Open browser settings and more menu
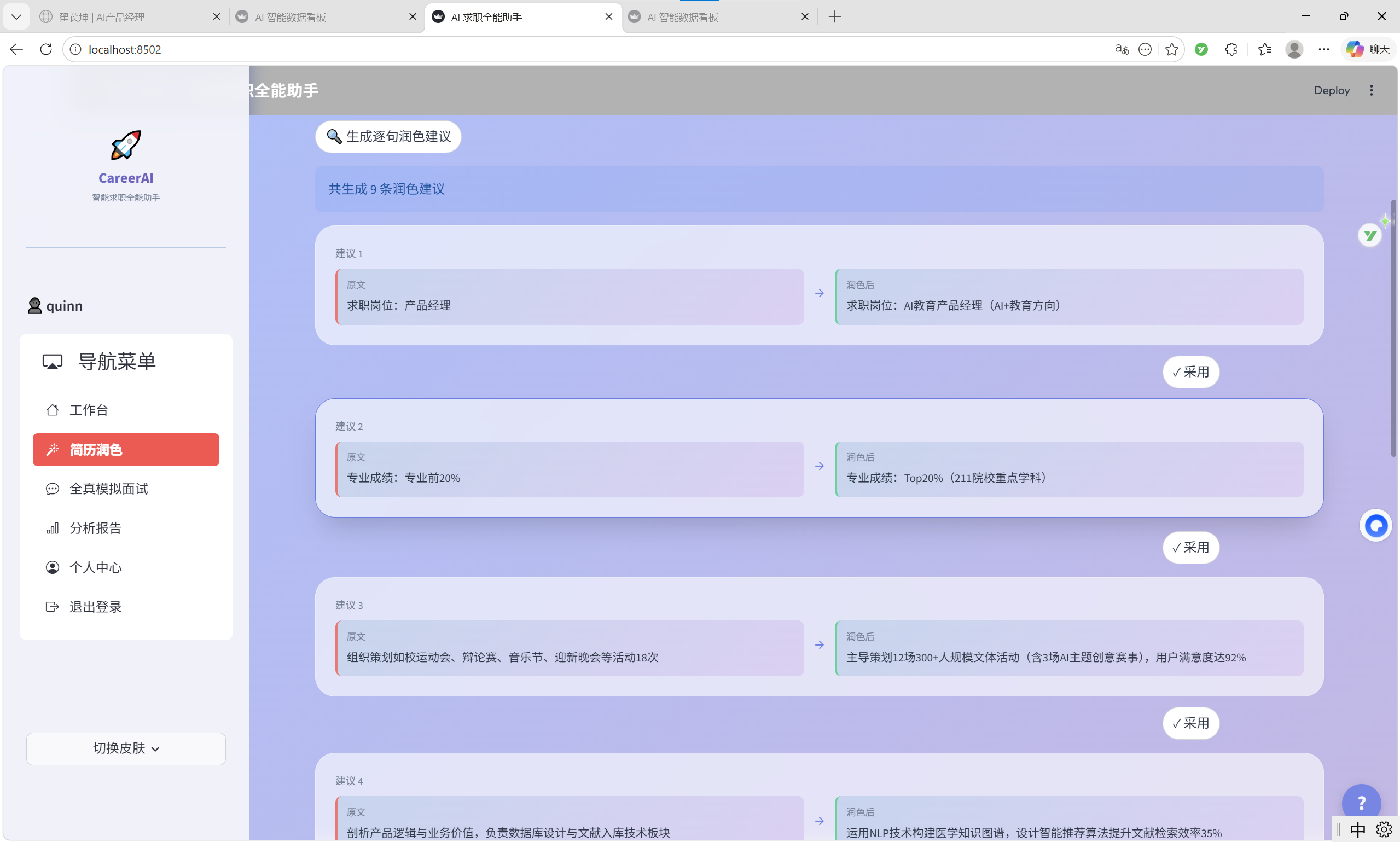This screenshot has width=1400, height=842. [1323, 49]
